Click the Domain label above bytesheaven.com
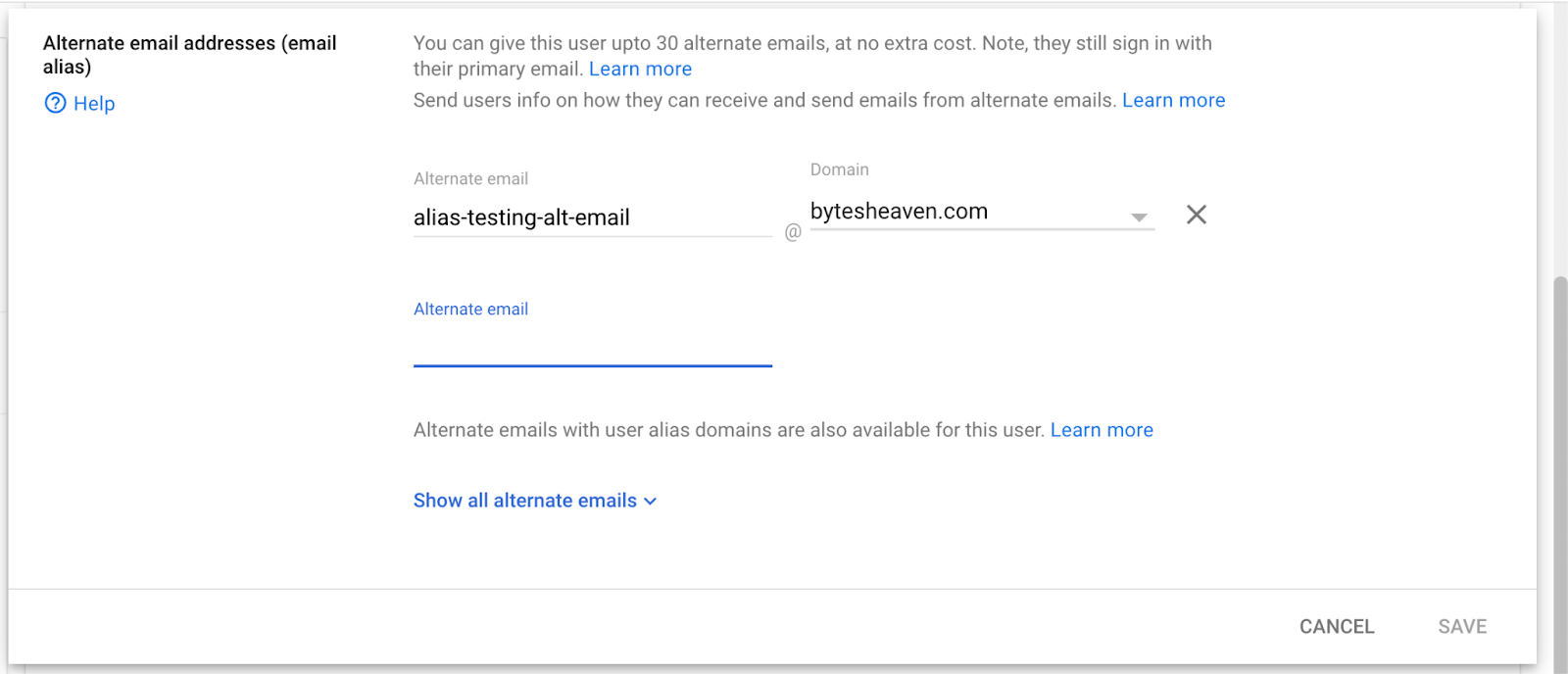The width and height of the screenshot is (1568, 674). tap(840, 169)
